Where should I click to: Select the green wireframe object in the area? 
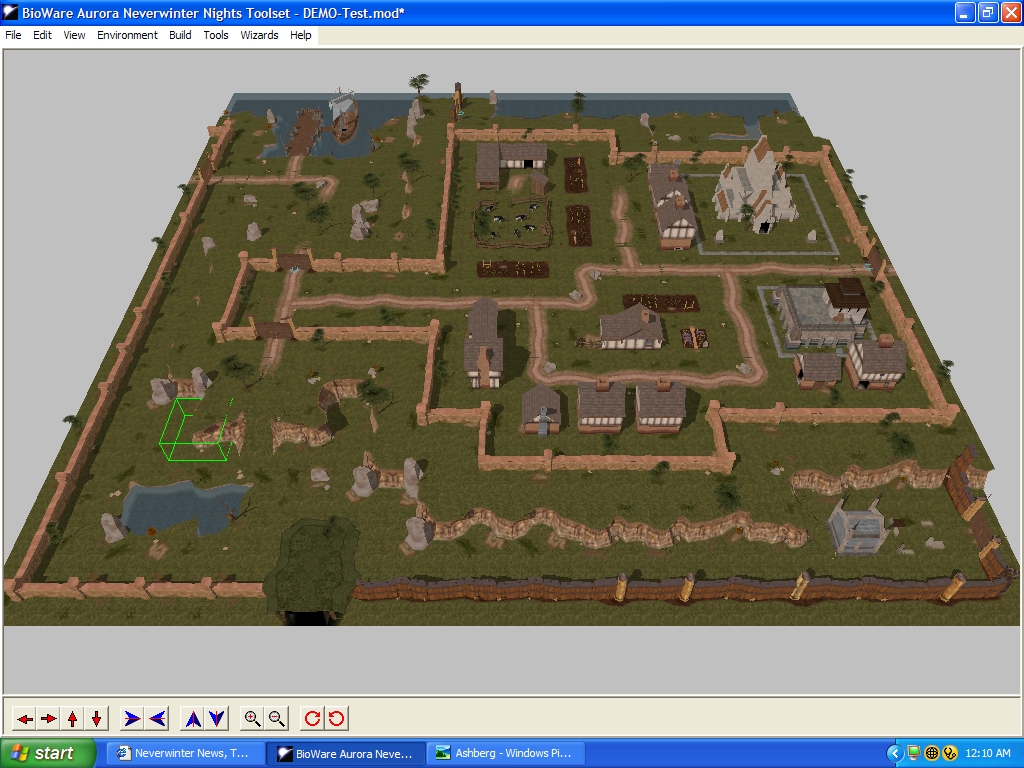coord(190,430)
